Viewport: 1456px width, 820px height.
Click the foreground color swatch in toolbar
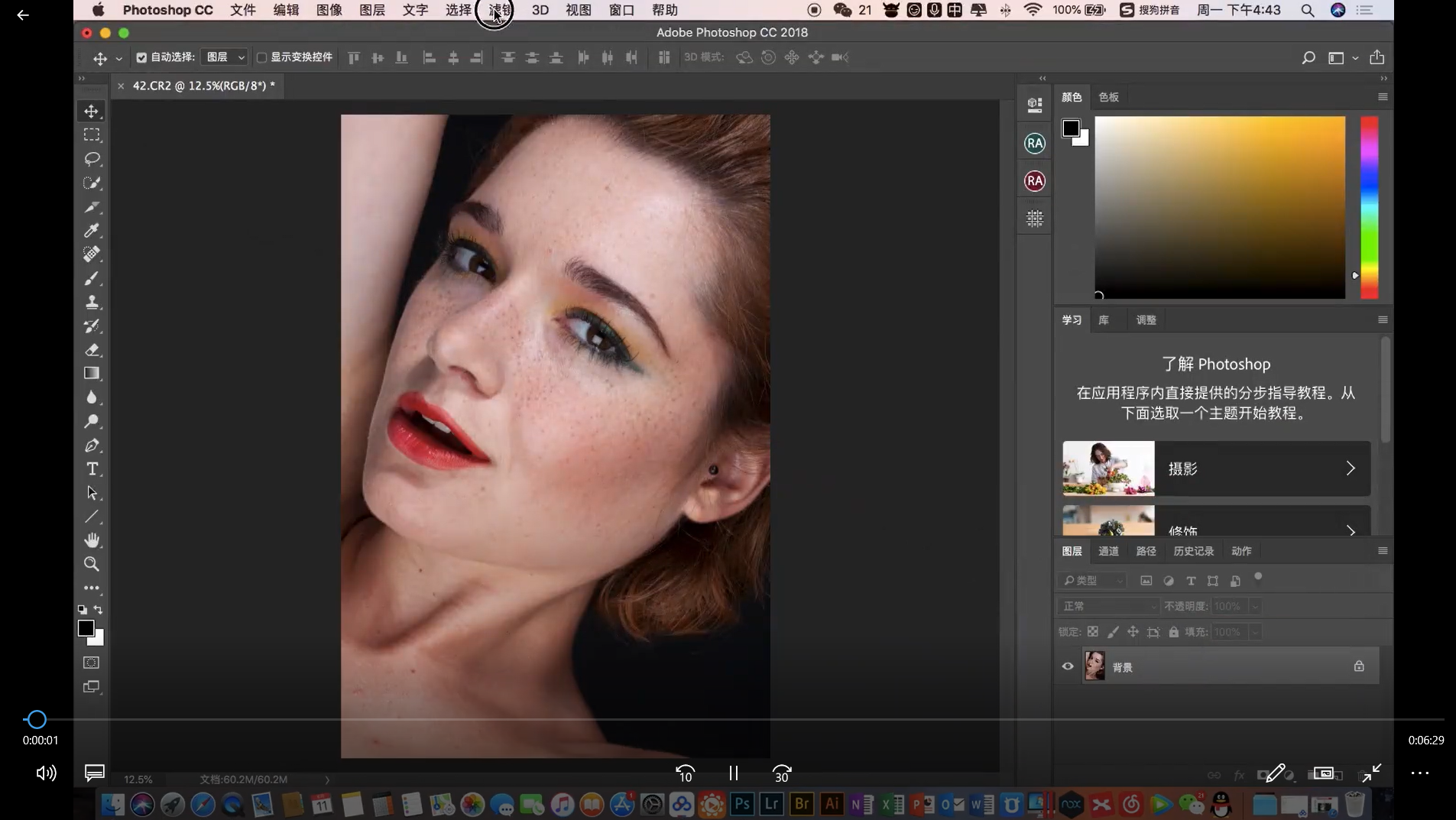tap(86, 628)
